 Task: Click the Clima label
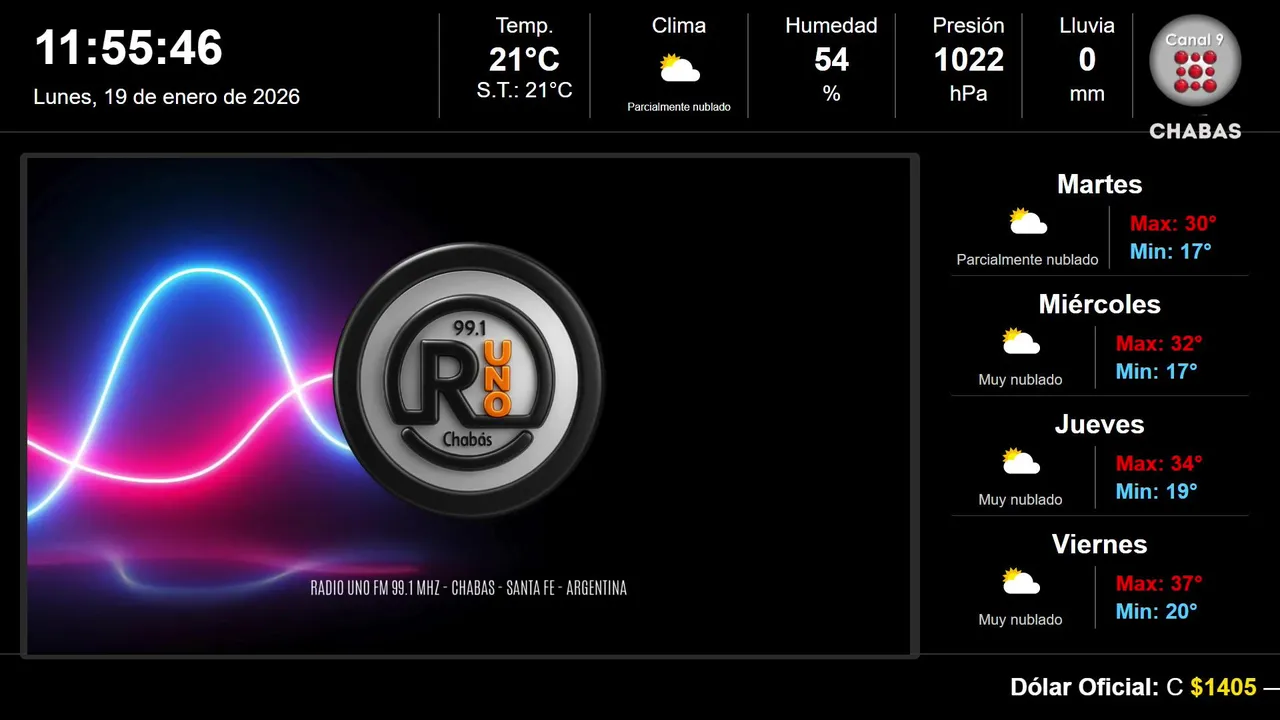coord(679,26)
